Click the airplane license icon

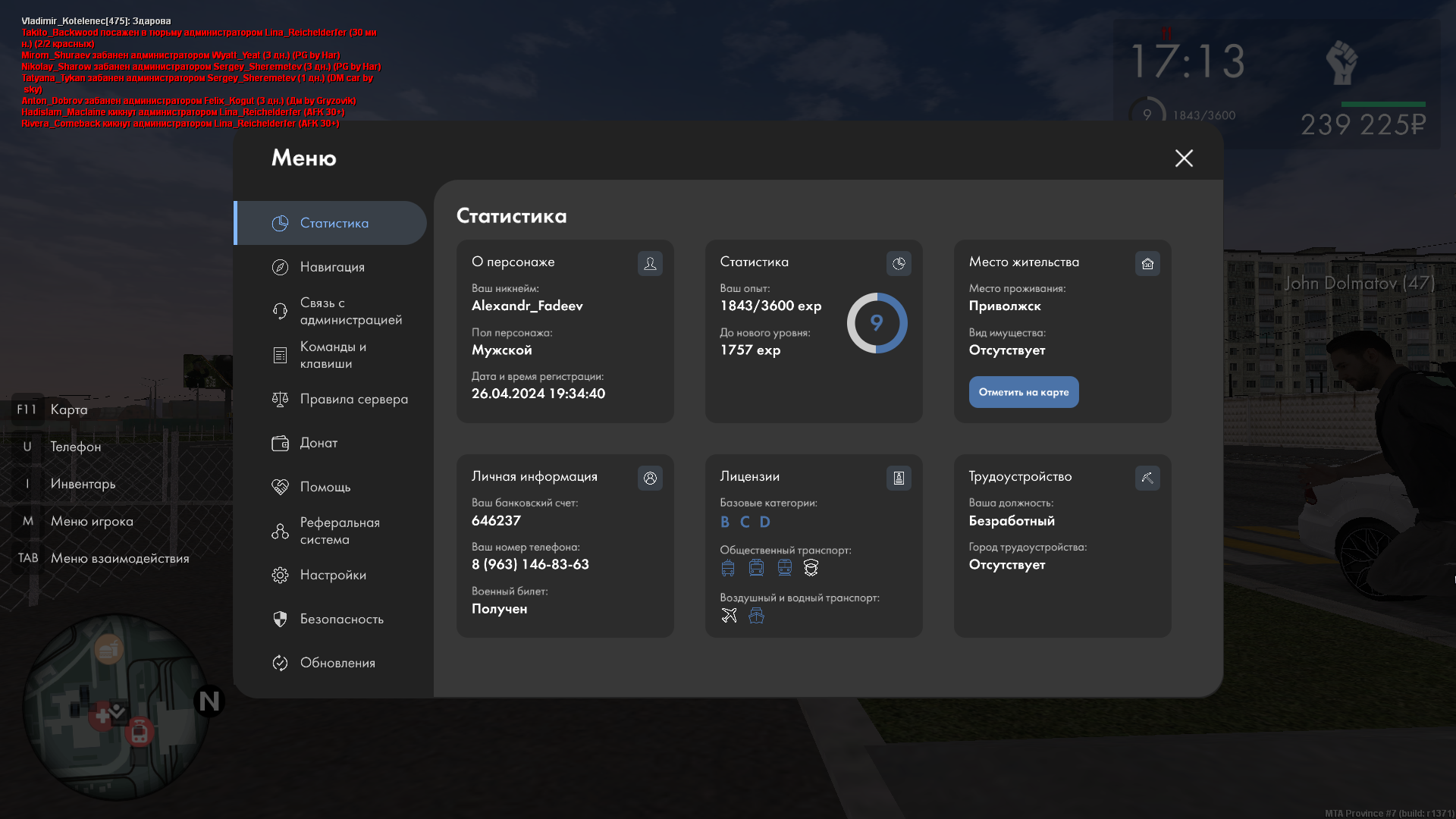tap(729, 615)
